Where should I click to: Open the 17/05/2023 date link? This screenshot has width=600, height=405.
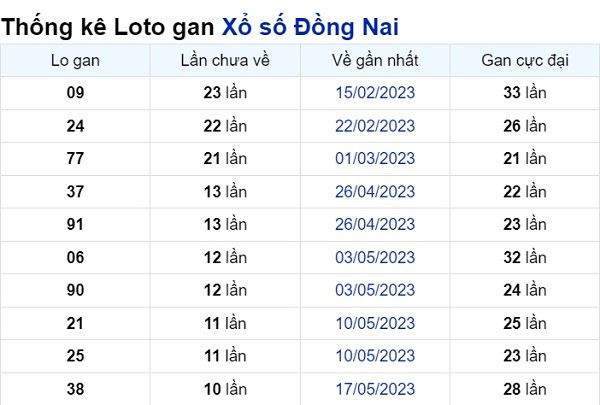[x=375, y=389]
